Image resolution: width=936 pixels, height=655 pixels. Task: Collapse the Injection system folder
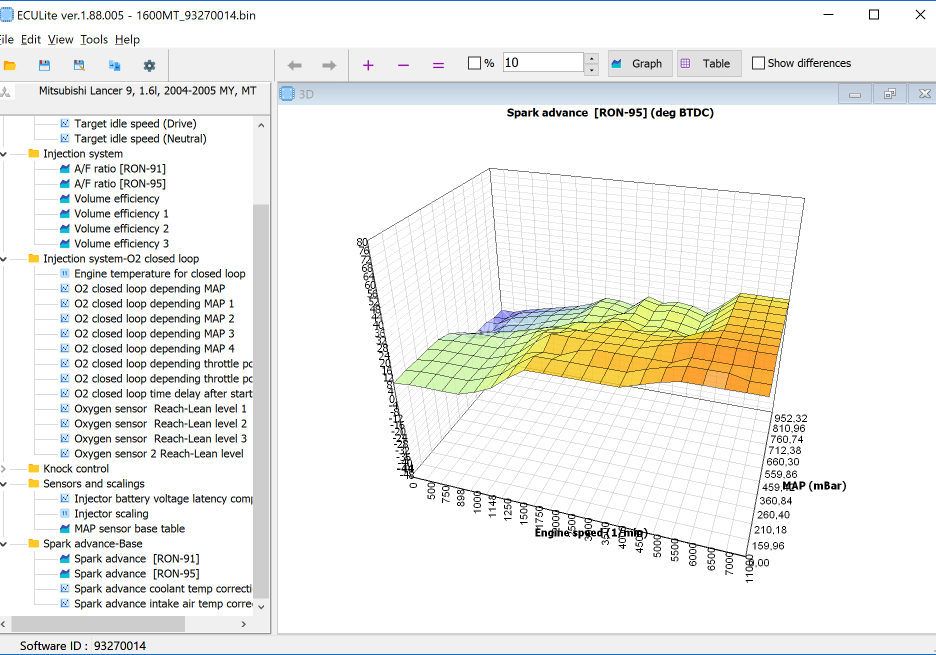4,154
